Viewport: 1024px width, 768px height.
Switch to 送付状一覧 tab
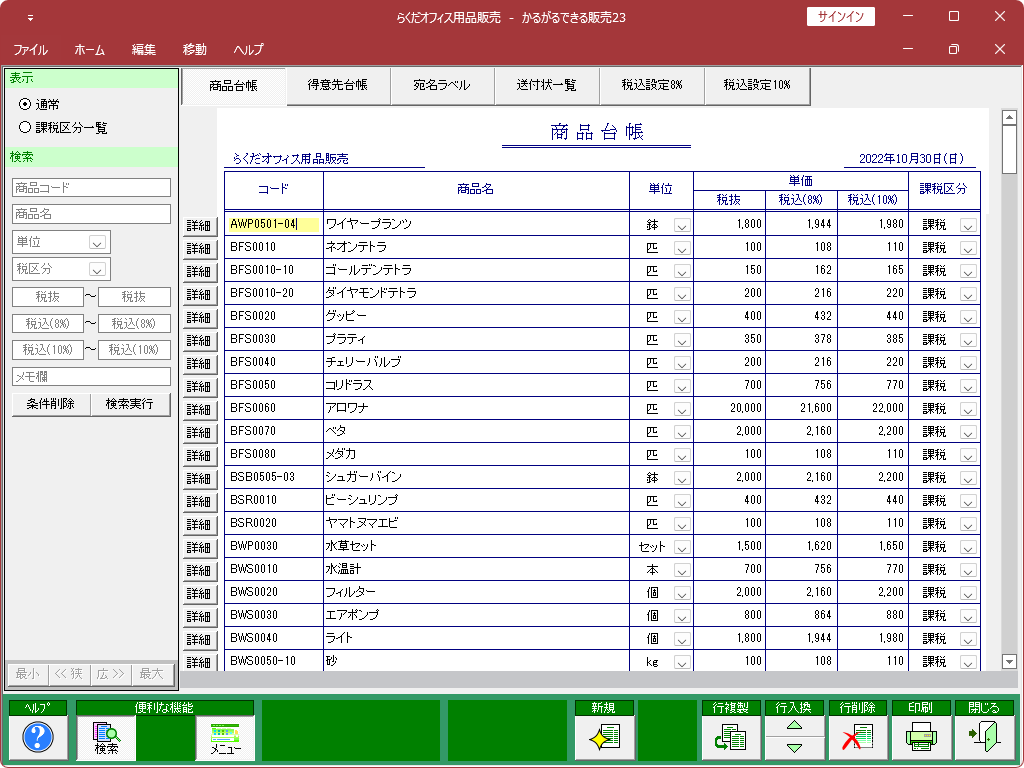tap(547, 85)
